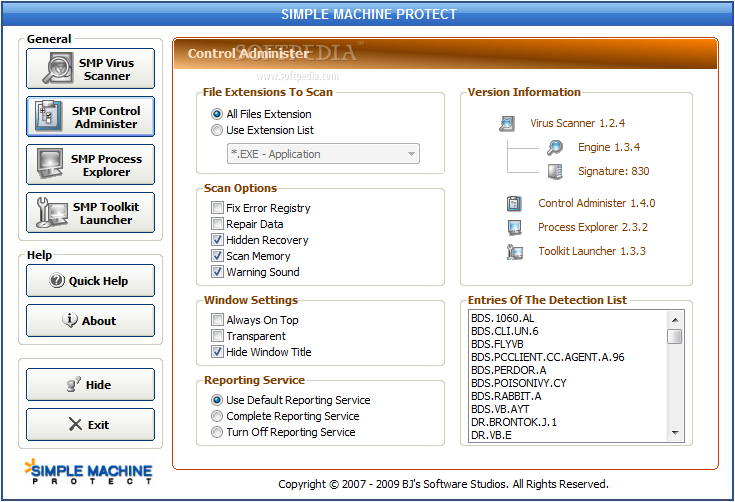Image resolution: width=735 pixels, height=502 pixels.
Task: Enable Always On Top checkbox
Action: click(x=217, y=320)
